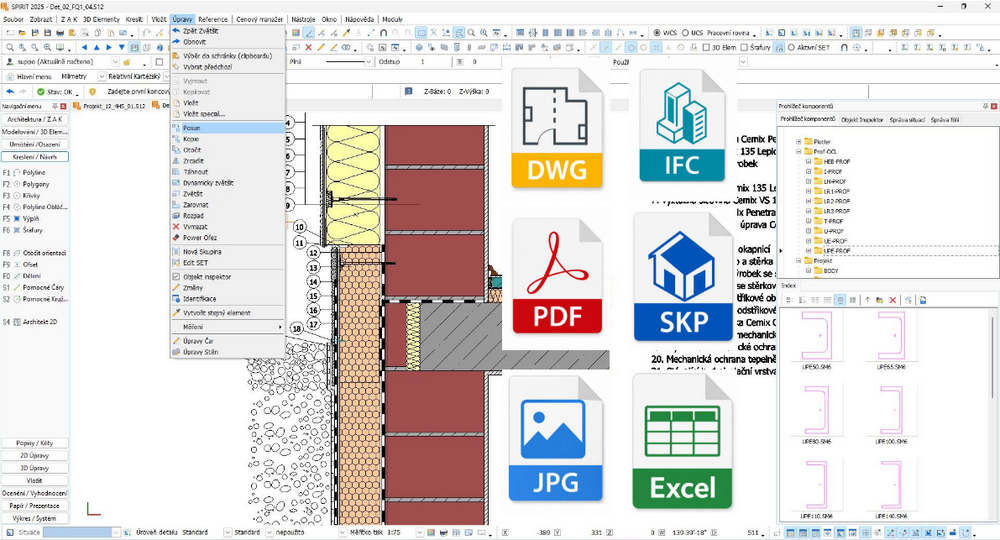Click the orange shield icon in status row

click(92, 92)
